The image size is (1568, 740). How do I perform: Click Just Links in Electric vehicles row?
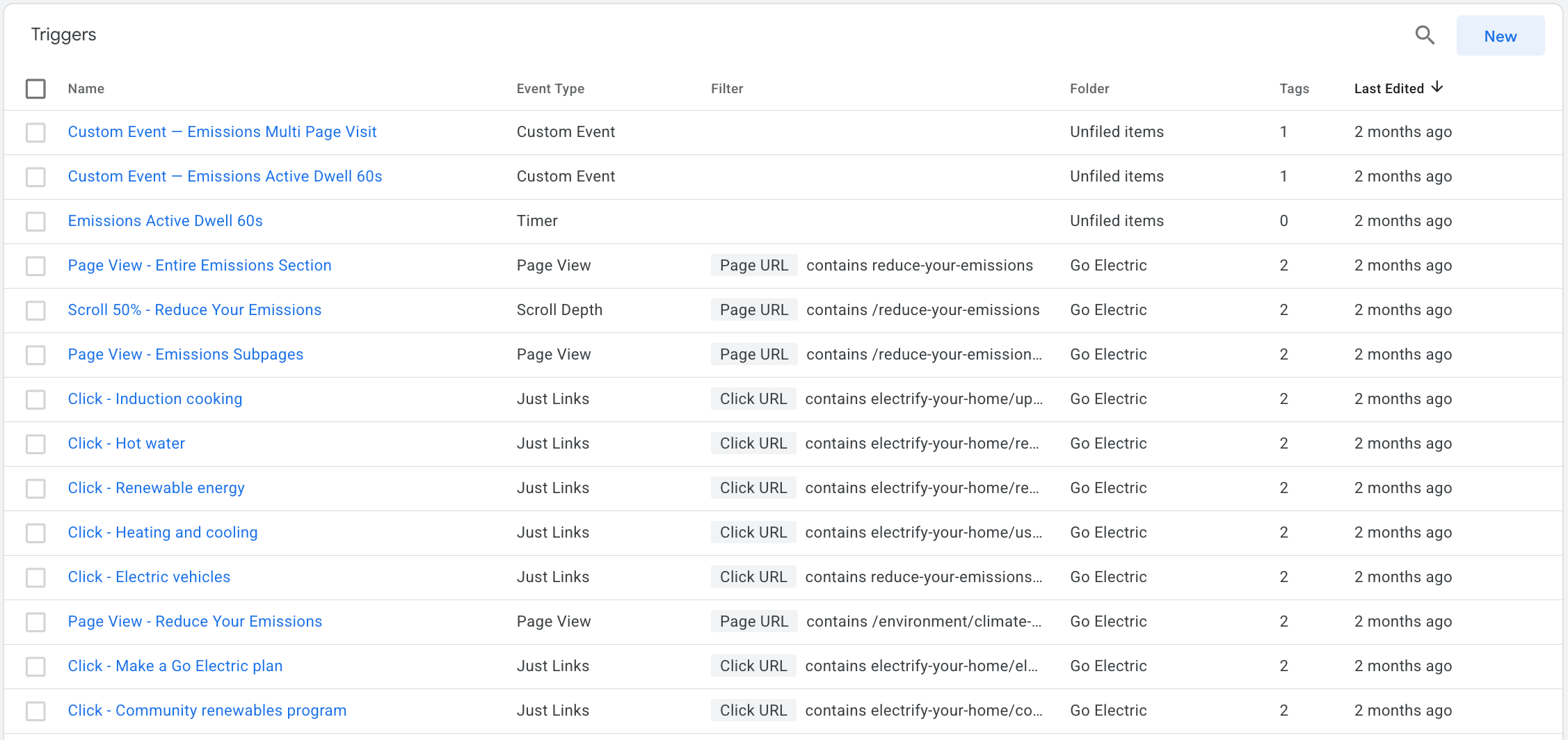552,577
